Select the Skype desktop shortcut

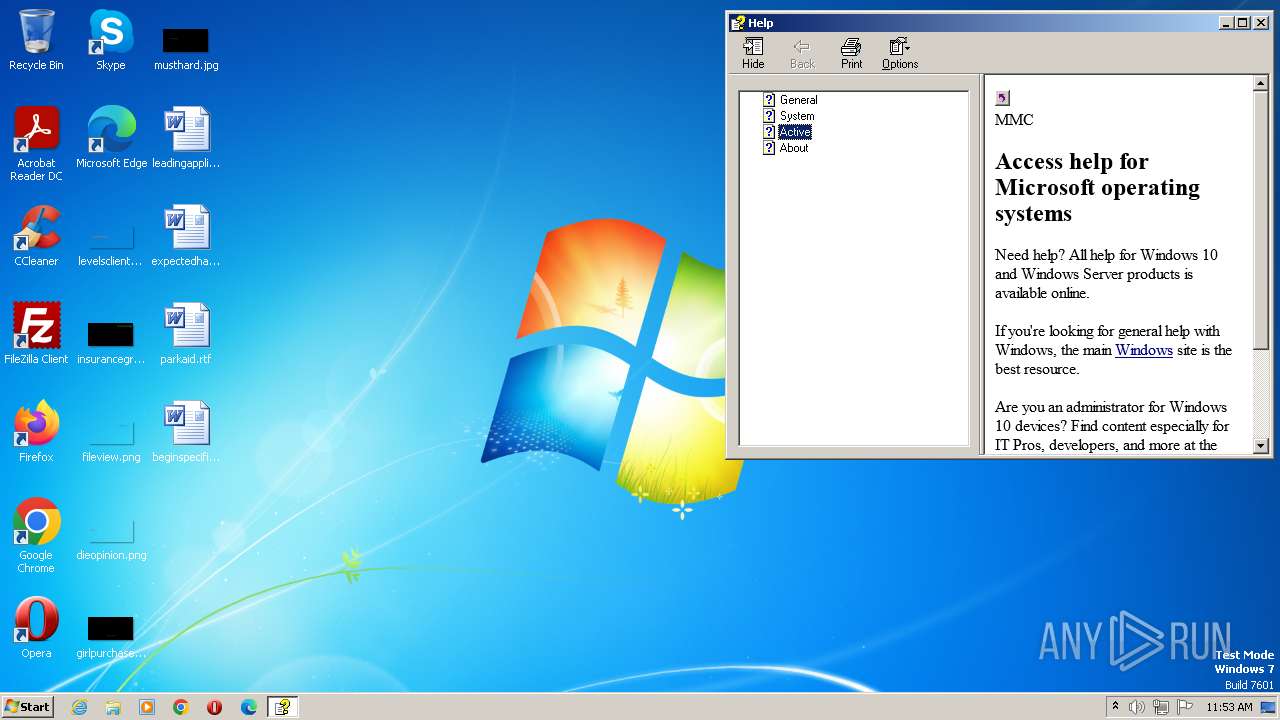tap(110, 41)
